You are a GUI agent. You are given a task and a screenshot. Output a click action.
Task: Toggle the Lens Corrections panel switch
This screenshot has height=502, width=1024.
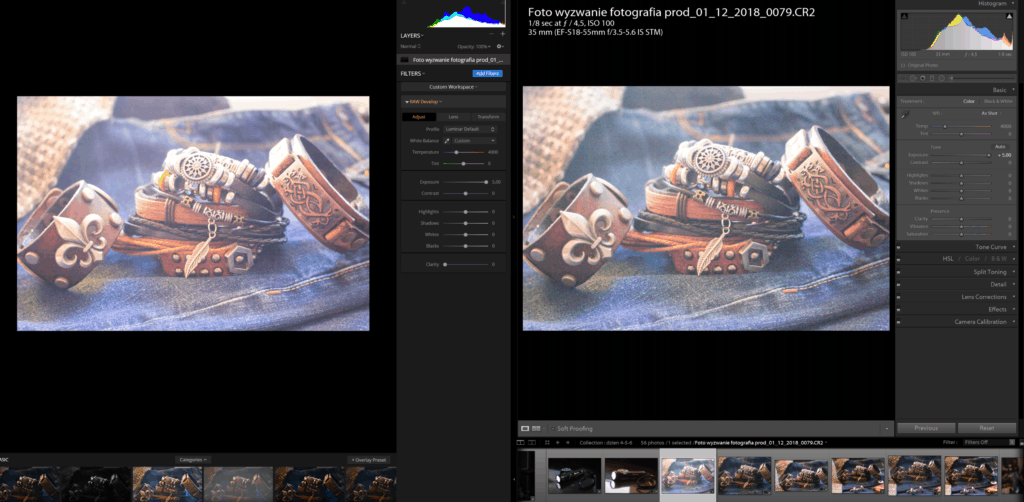[899, 297]
